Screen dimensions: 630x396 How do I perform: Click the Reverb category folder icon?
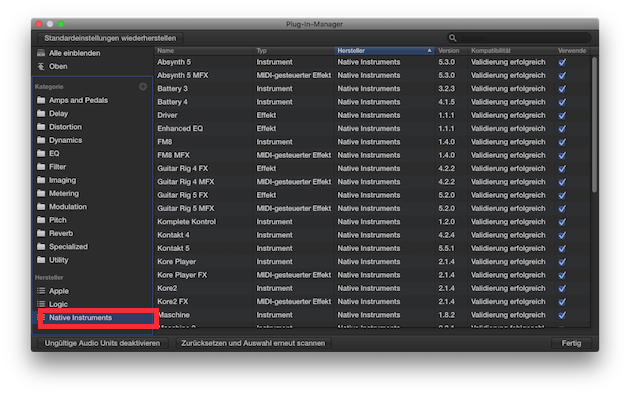41,233
